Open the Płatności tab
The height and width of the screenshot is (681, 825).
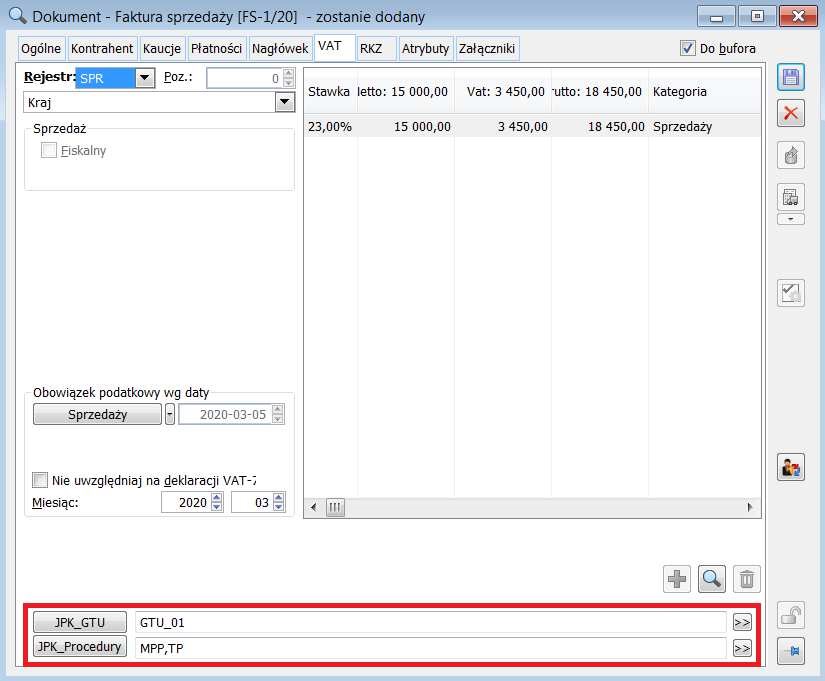point(216,48)
